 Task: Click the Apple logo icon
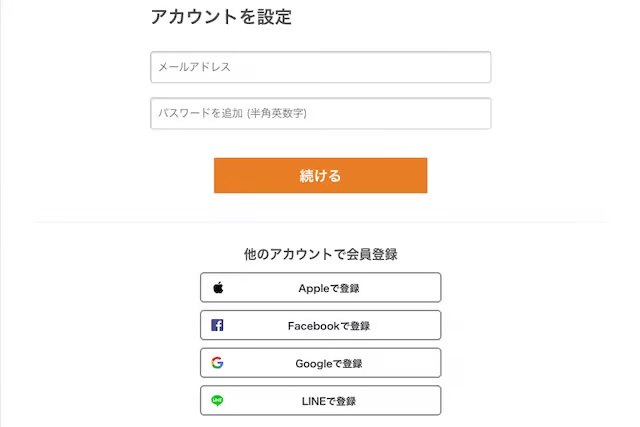(x=218, y=288)
